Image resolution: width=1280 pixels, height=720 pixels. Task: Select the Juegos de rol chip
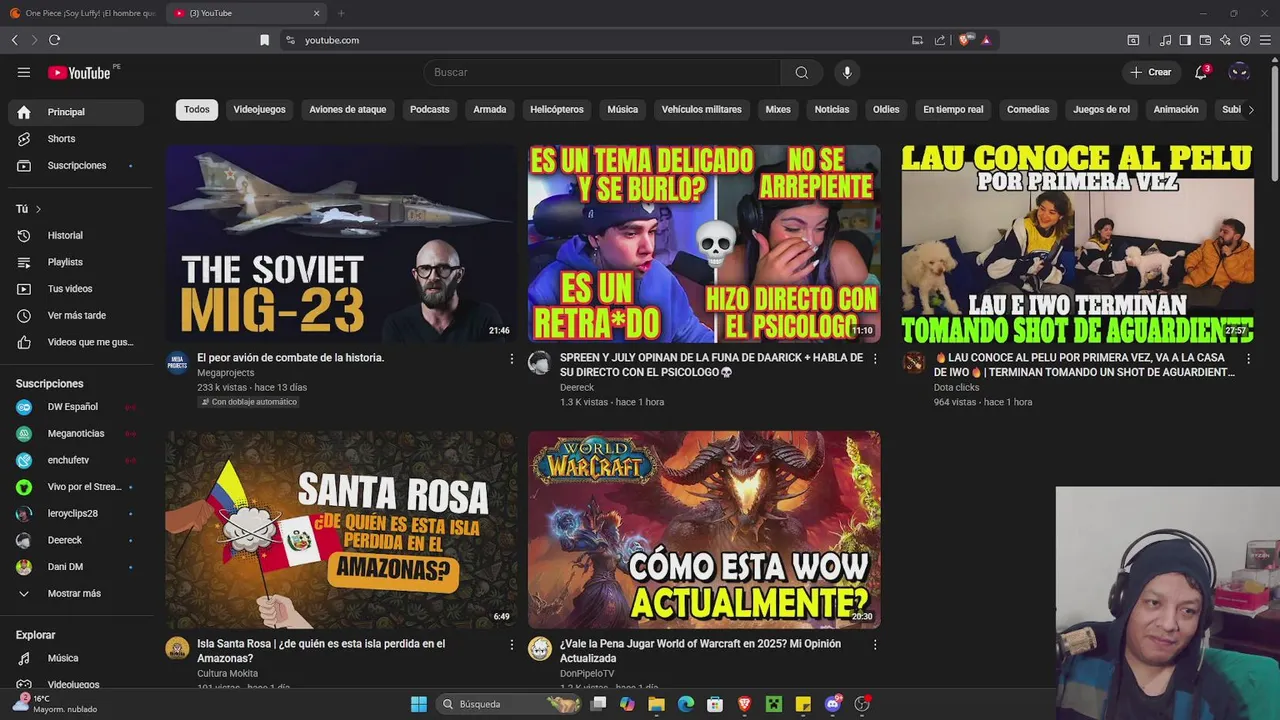click(1101, 109)
